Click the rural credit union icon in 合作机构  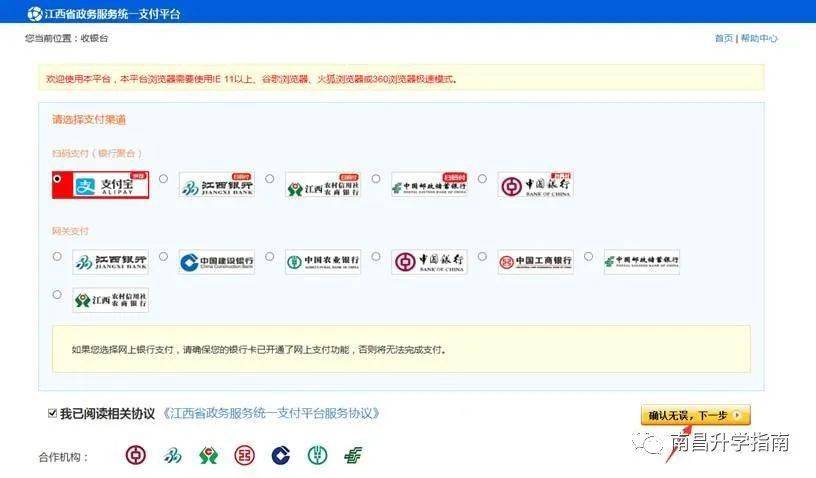tap(208, 456)
